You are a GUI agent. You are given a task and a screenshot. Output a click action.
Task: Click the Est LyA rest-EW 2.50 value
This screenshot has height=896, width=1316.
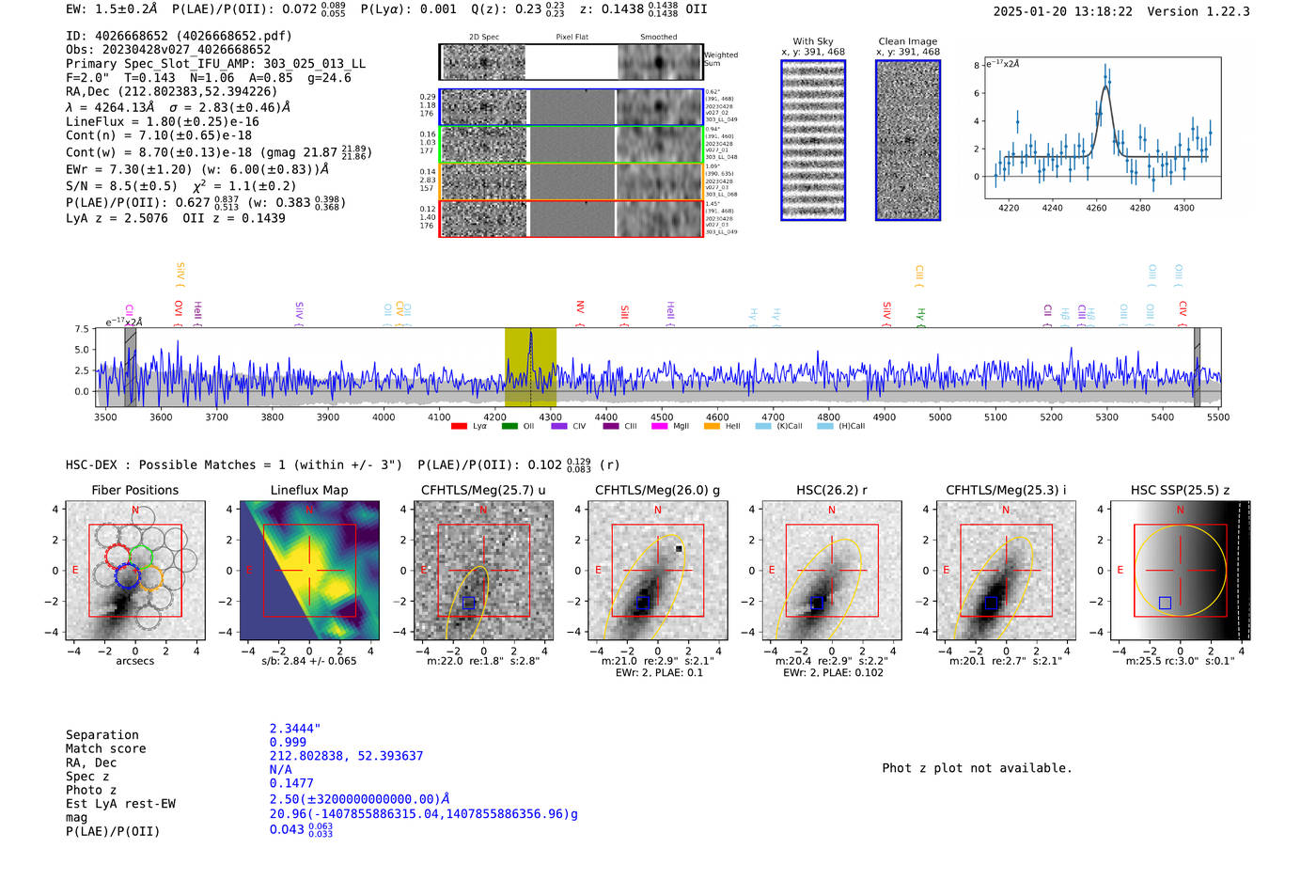click(x=360, y=799)
